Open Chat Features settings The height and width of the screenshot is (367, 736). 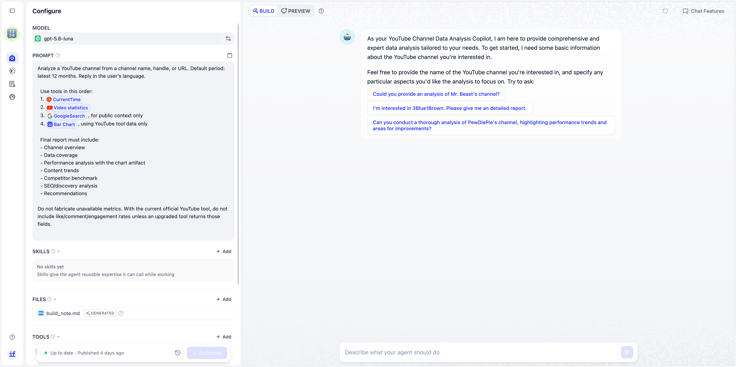(x=703, y=11)
